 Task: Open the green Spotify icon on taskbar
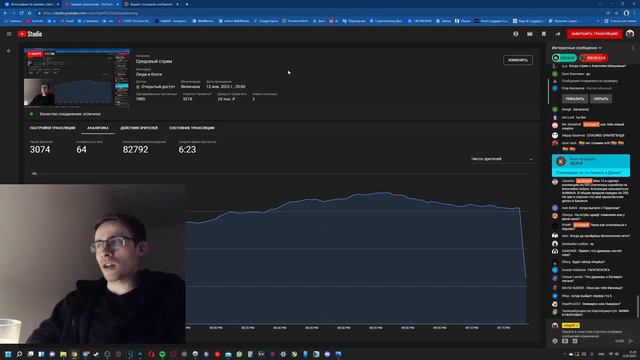click(162, 354)
